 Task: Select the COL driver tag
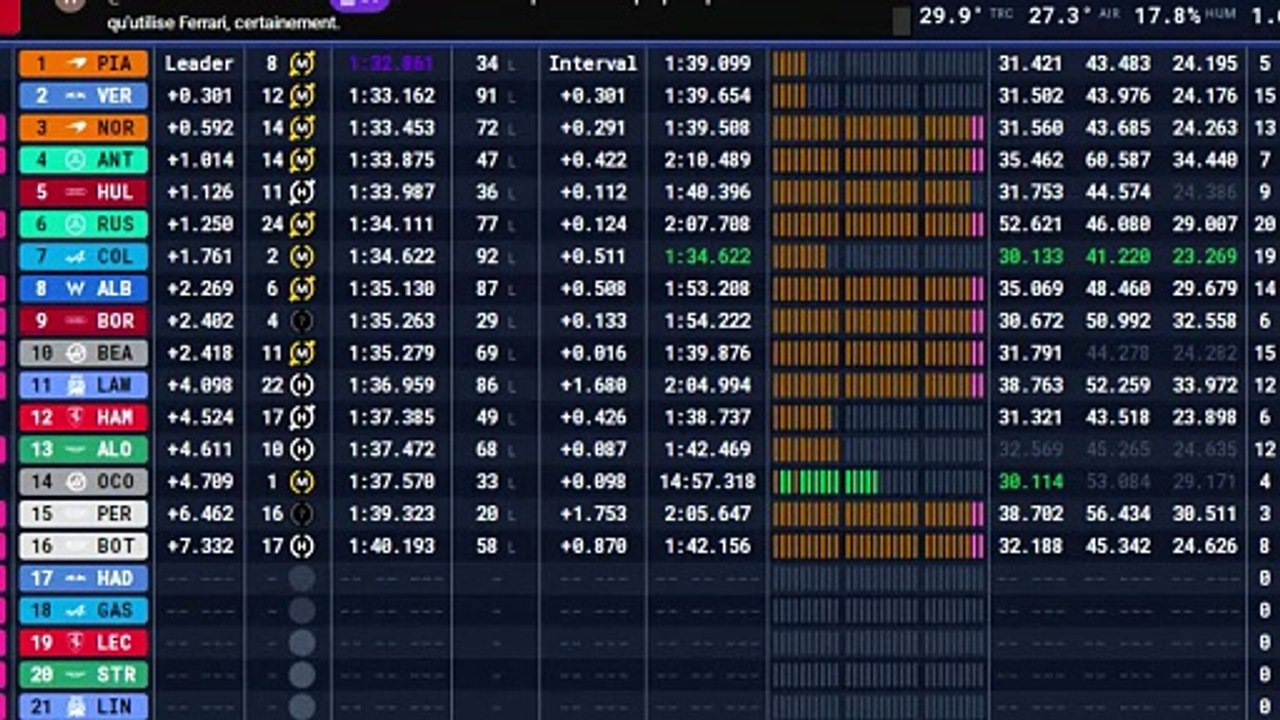click(x=83, y=257)
